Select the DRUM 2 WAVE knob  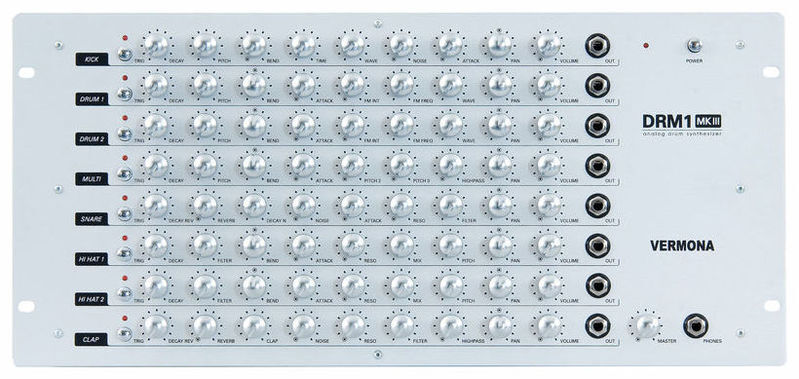[x=450, y=125]
